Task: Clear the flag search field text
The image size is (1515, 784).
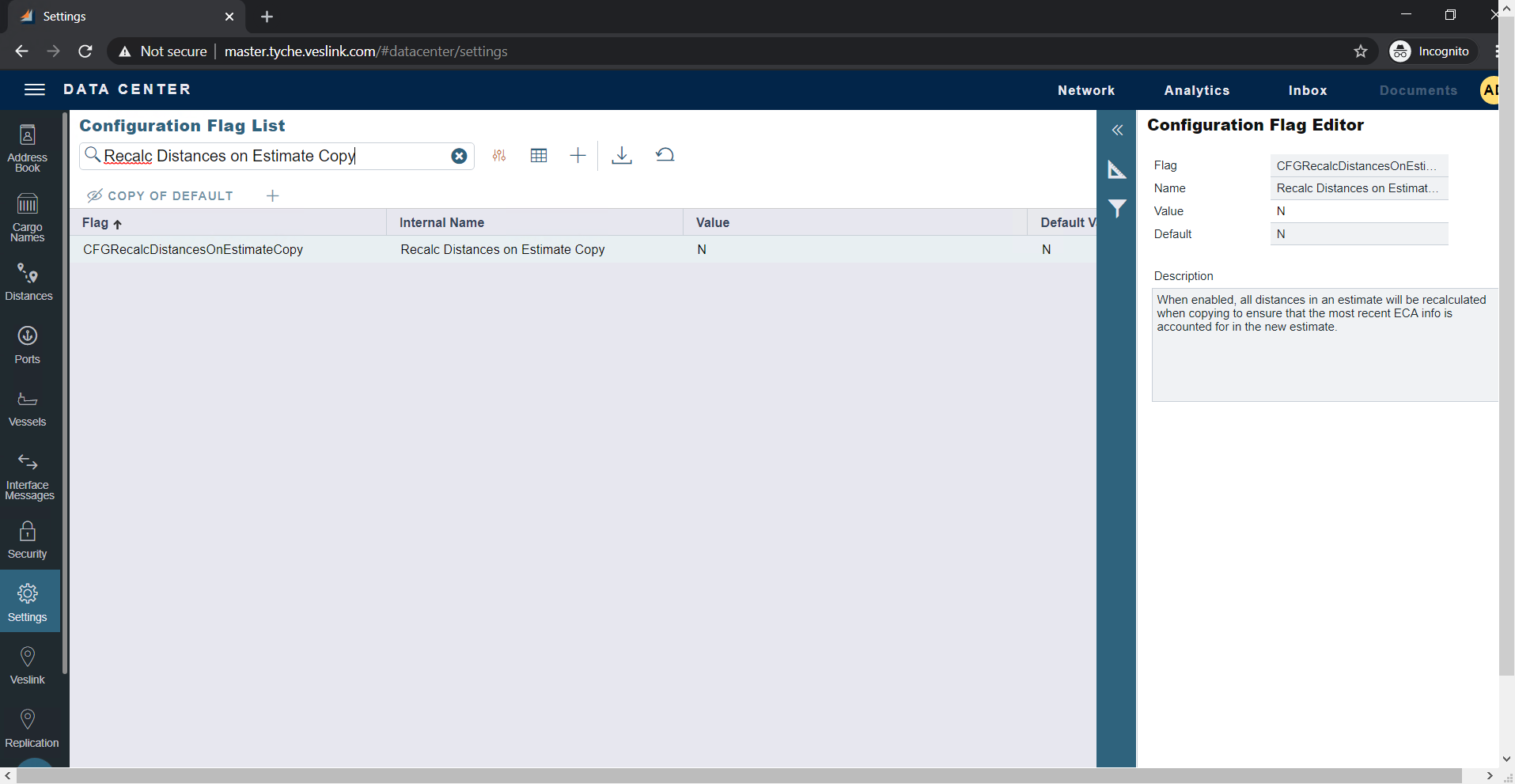Action: [459, 156]
